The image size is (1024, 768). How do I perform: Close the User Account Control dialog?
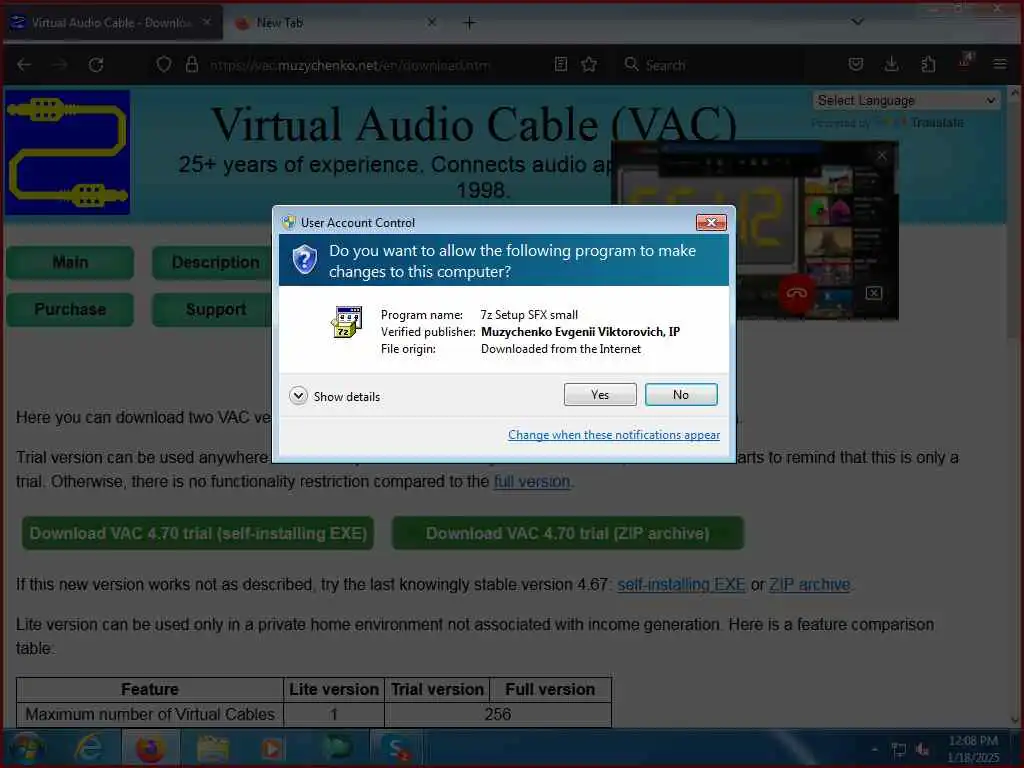tap(711, 223)
